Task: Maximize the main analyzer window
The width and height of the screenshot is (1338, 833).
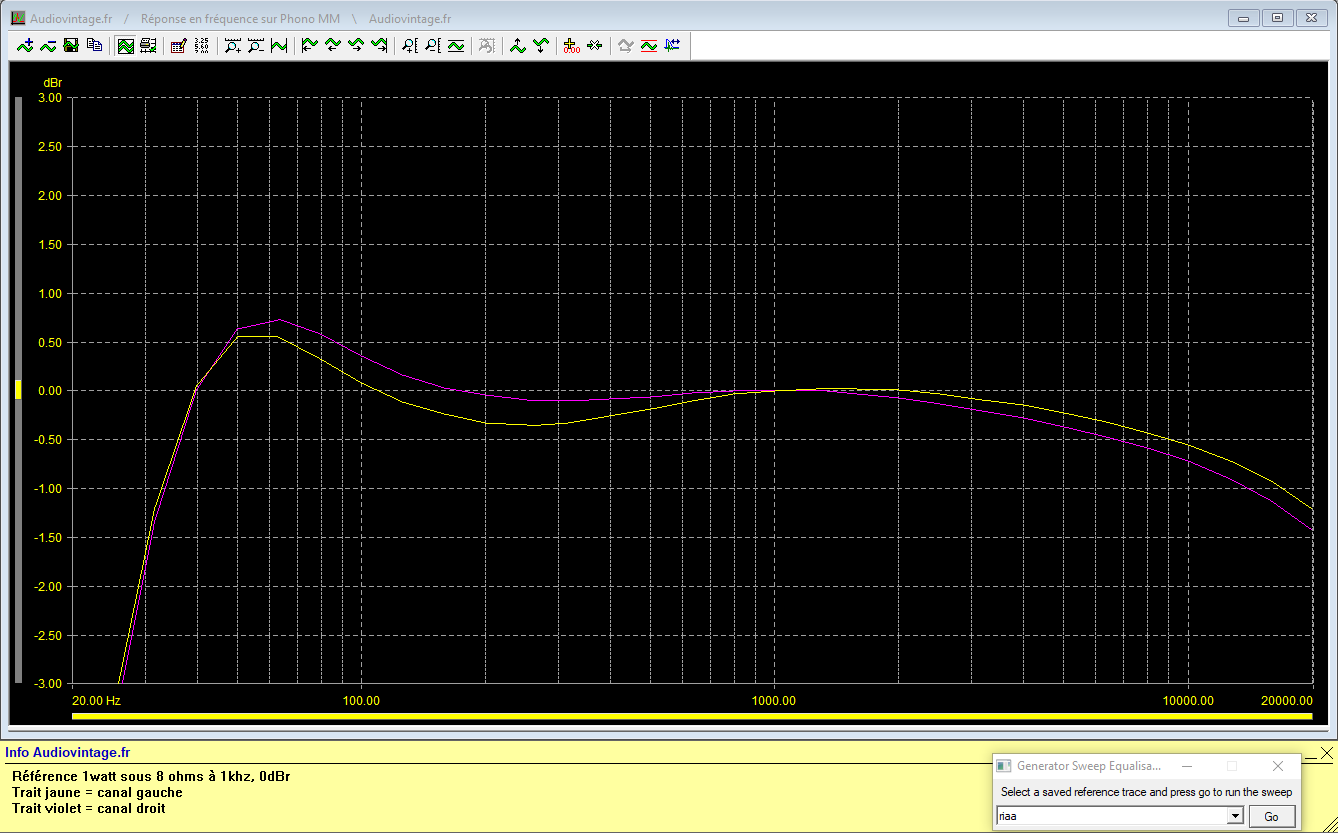Action: pyautogui.click(x=1277, y=18)
